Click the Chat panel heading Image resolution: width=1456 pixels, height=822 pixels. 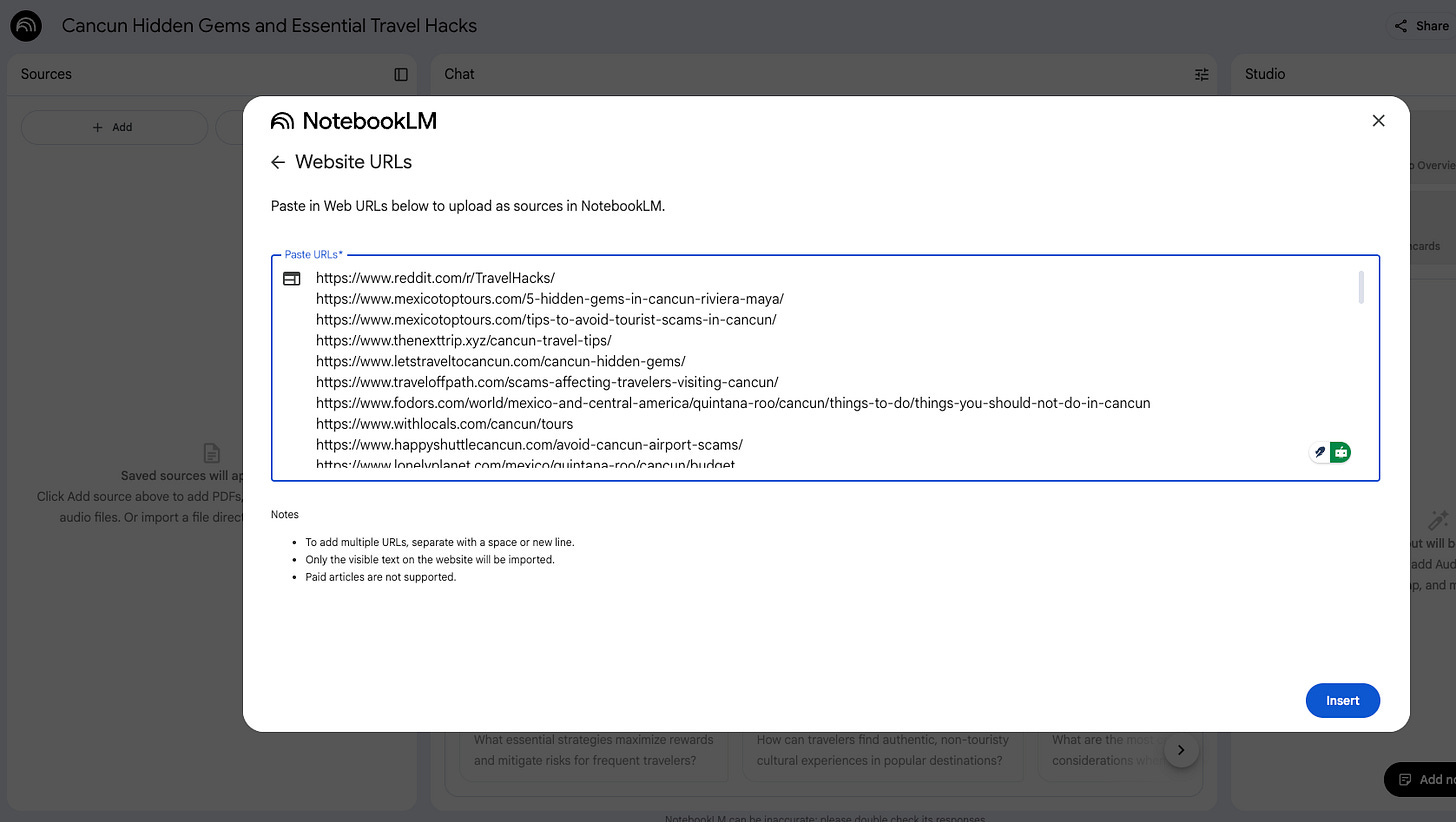click(x=459, y=74)
